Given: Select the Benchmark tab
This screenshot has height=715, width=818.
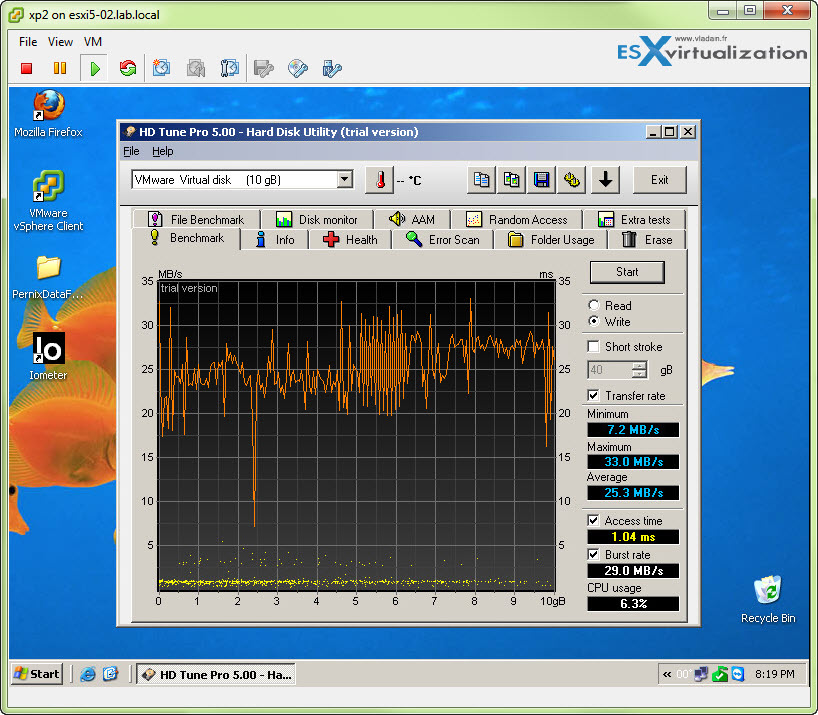Looking at the screenshot, I should pyautogui.click(x=187, y=238).
